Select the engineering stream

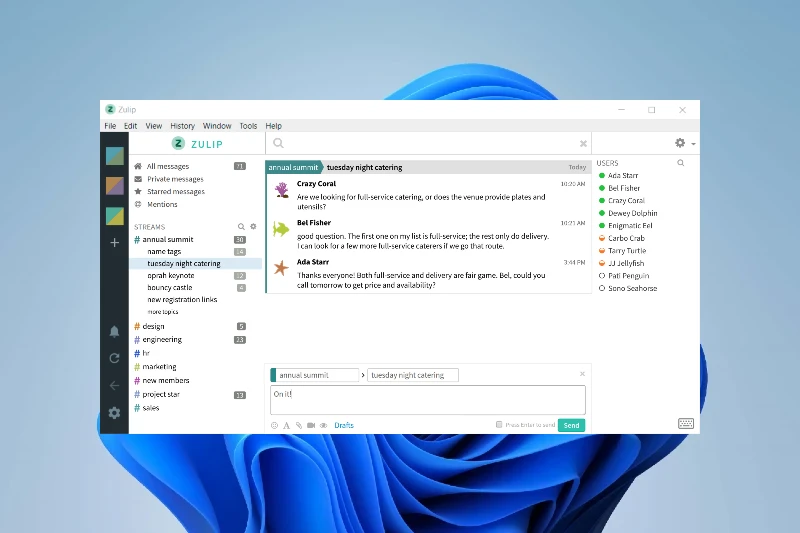click(x=162, y=340)
